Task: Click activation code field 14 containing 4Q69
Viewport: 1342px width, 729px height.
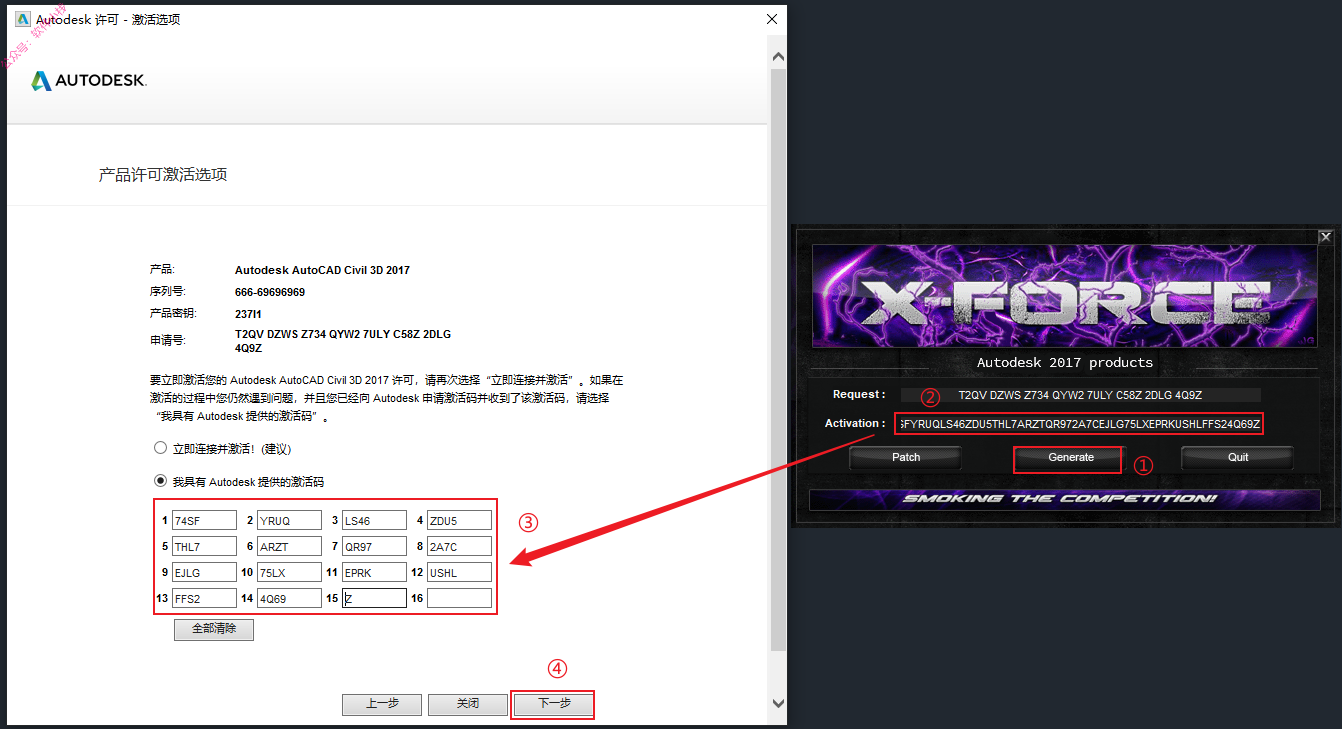Action: (x=289, y=598)
